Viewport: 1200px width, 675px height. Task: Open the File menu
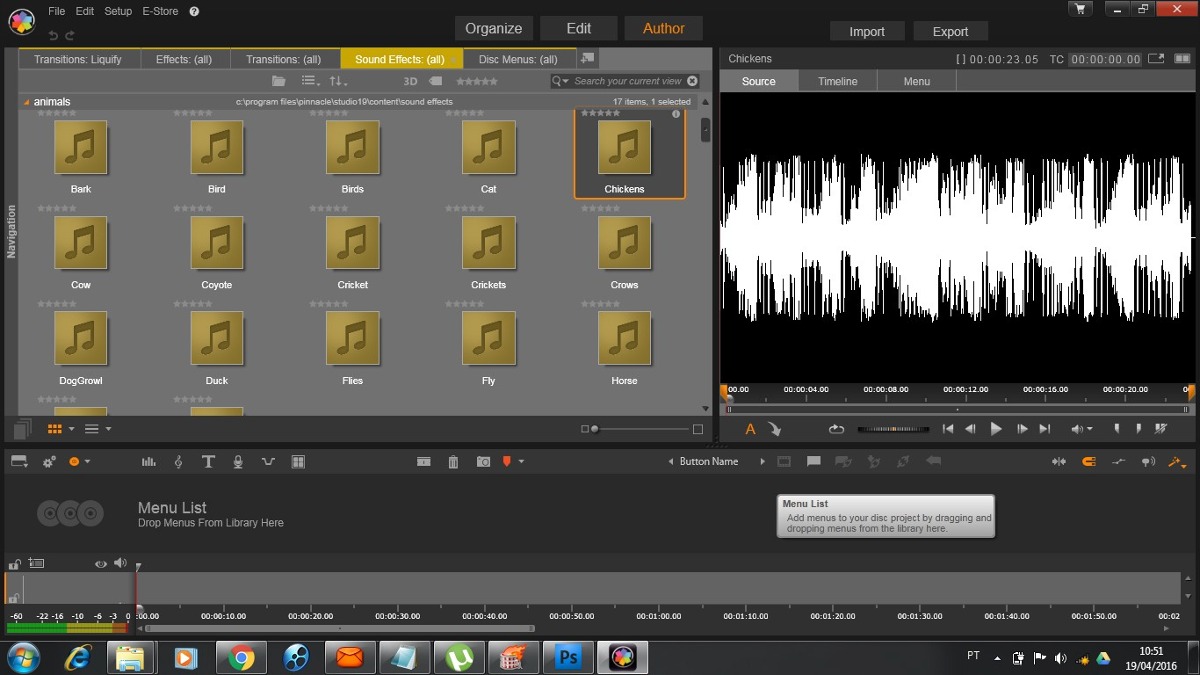pyautogui.click(x=57, y=11)
